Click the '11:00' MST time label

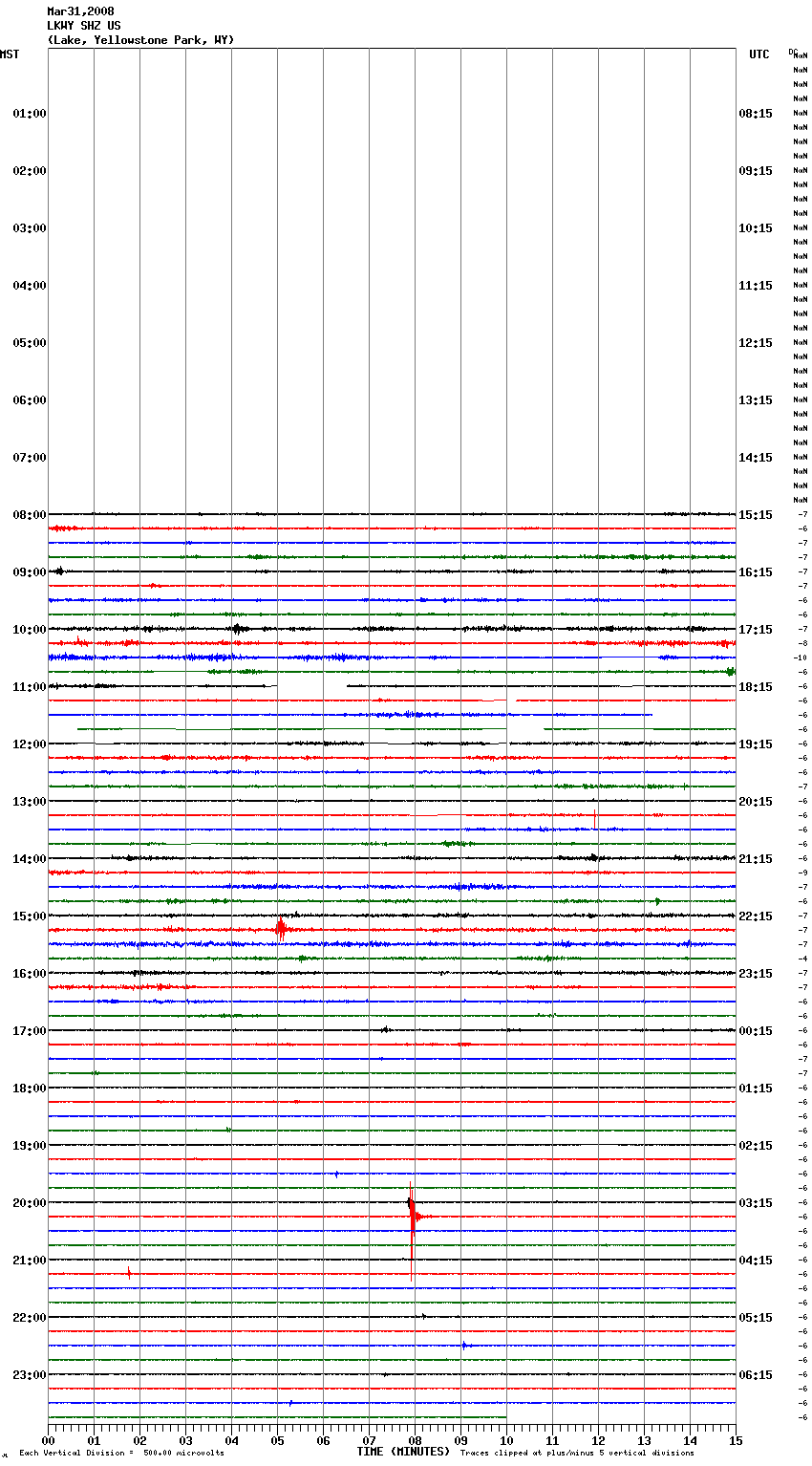click(30, 687)
